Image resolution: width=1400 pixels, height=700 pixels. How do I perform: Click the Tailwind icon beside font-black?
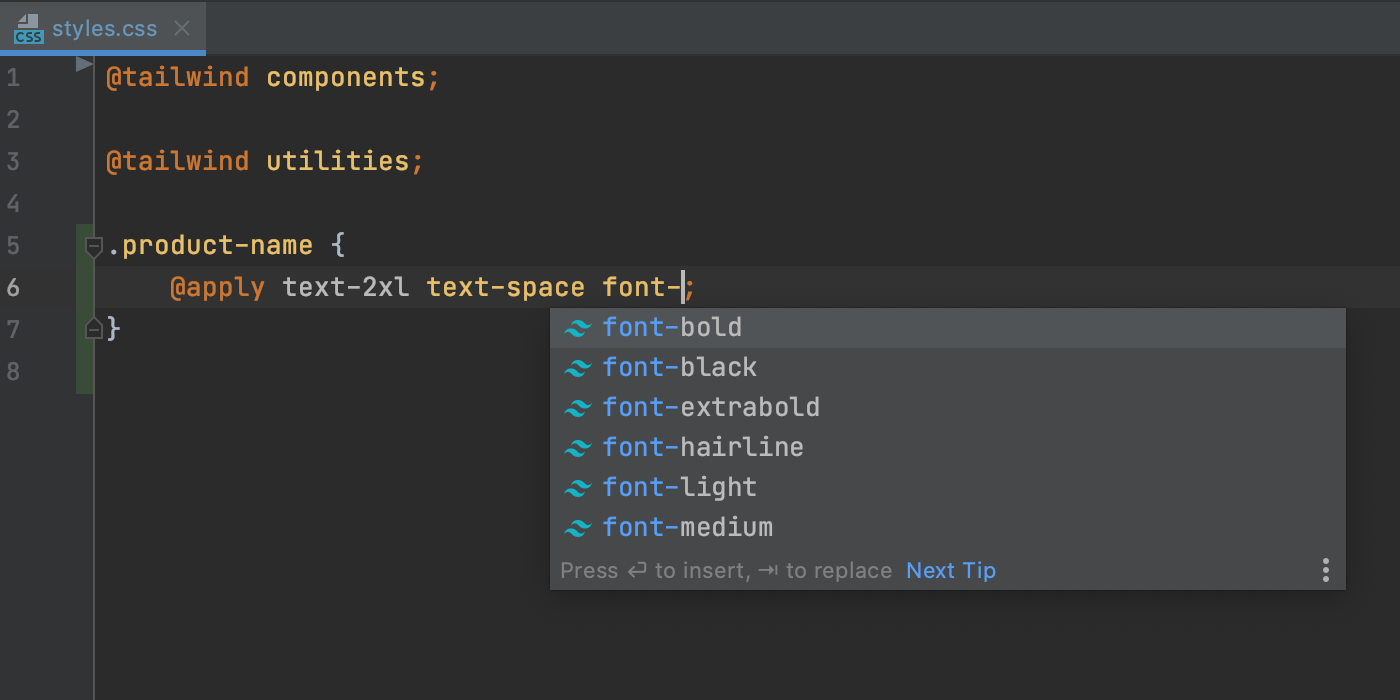[x=577, y=368]
